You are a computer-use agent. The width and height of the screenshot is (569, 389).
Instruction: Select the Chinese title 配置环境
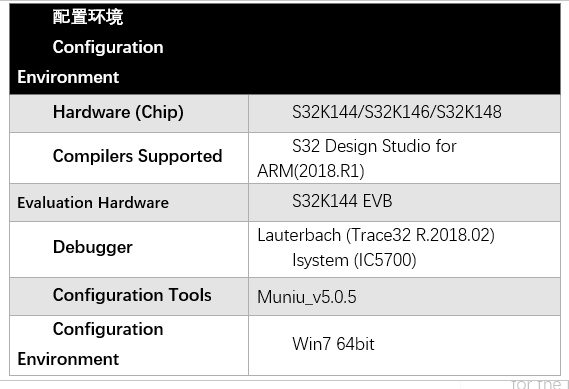[x=88, y=17]
